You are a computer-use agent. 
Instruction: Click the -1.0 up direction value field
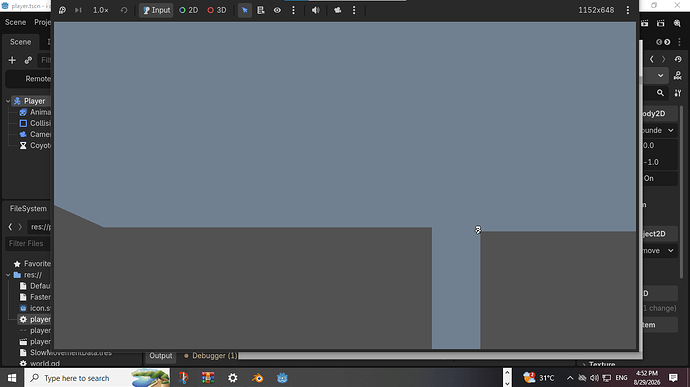(x=659, y=162)
